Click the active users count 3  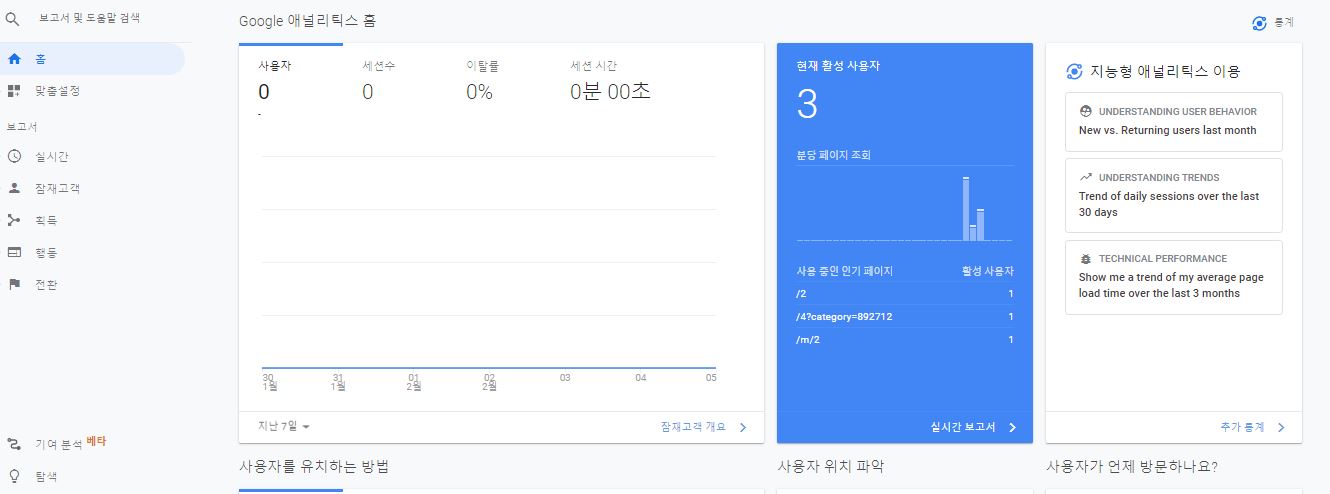pyautogui.click(x=808, y=105)
